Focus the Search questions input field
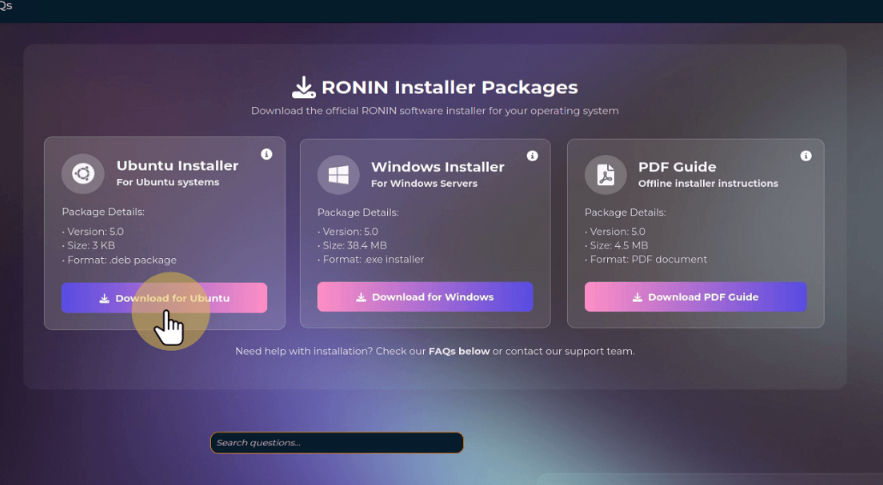Viewport: 883px width, 485px height. [x=336, y=442]
